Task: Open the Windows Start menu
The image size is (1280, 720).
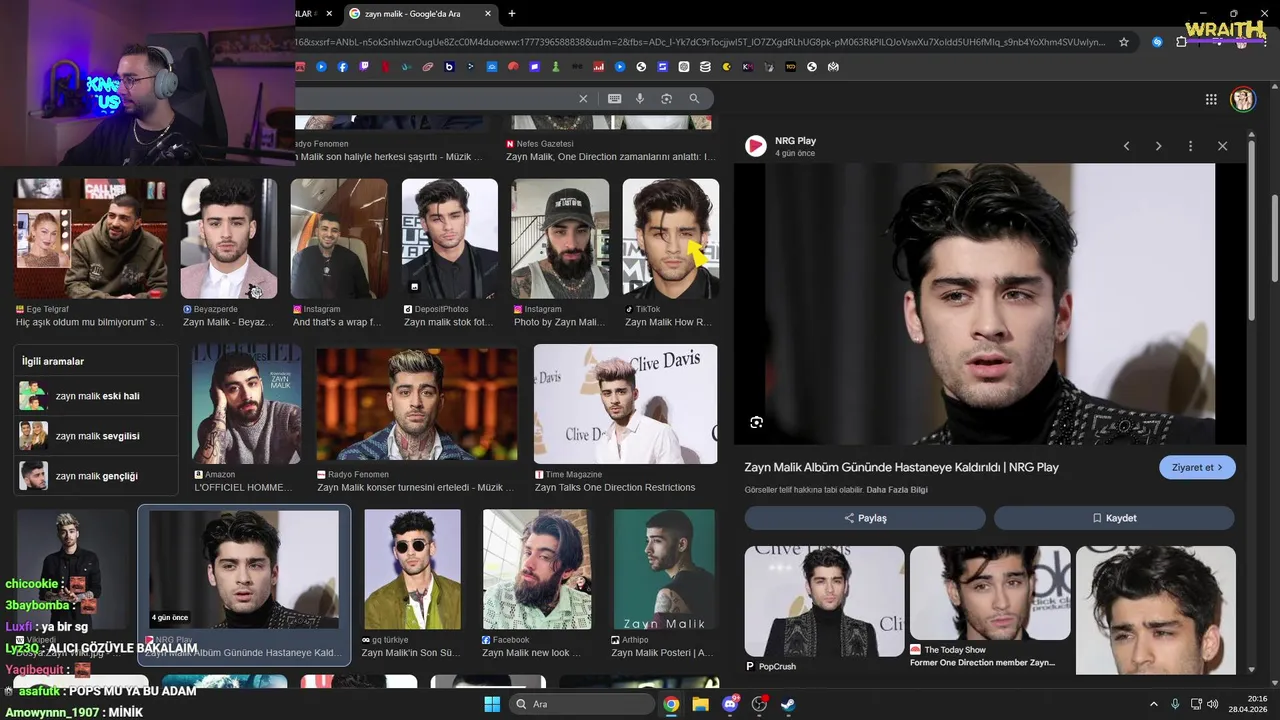Action: click(492, 704)
